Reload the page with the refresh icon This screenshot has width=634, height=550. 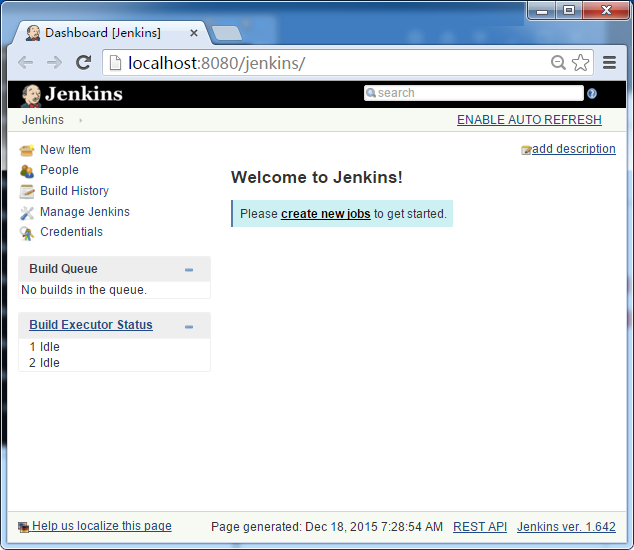tap(84, 62)
